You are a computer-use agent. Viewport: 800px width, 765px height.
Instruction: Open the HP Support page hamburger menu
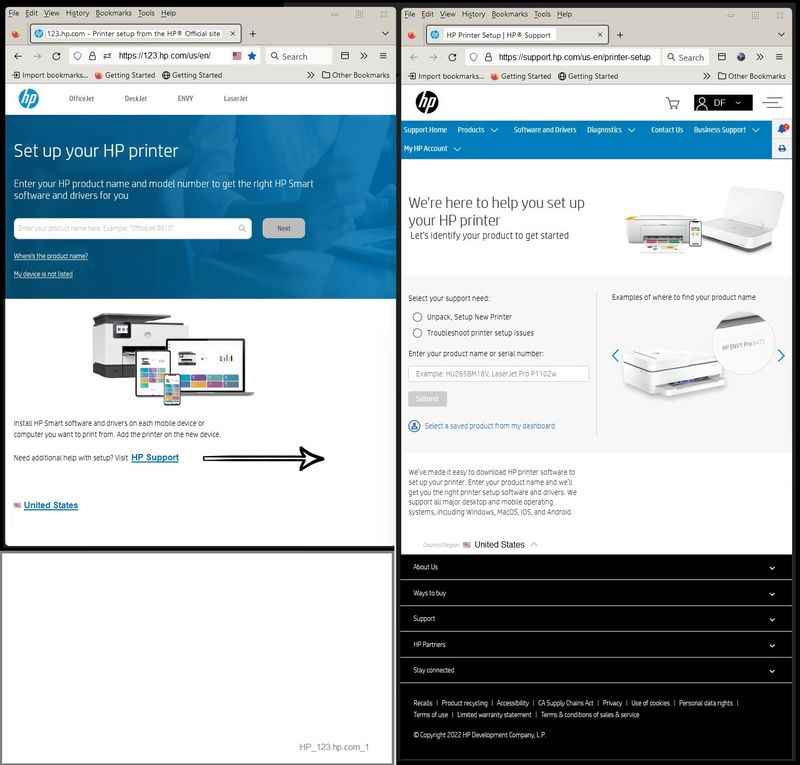tap(772, 103)
